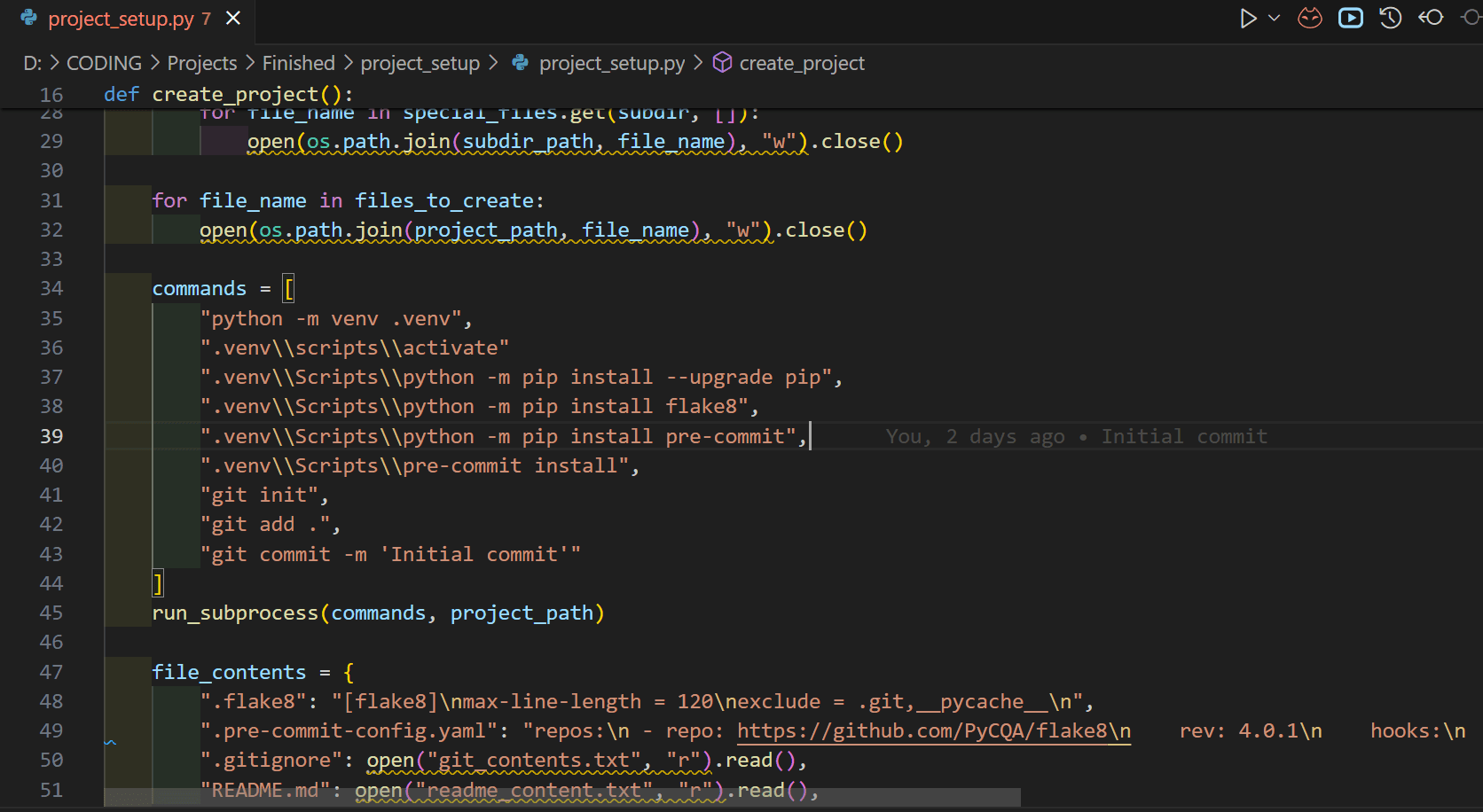The width and height of the screenshot is (1483, 812).
Task: Click the breadcrumb chevron after Finished
Action: click(346, 62)
